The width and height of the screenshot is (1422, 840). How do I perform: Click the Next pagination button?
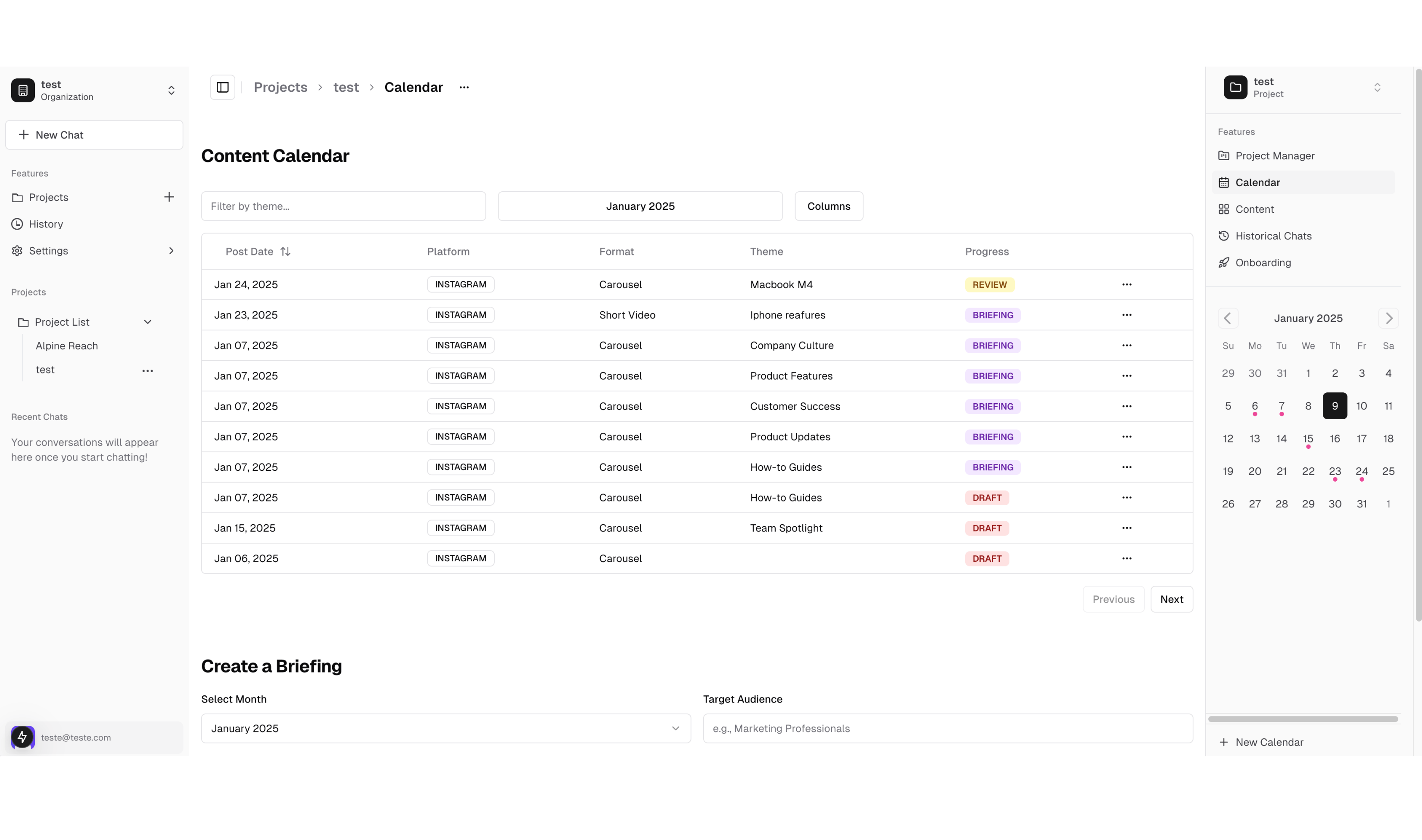pos(1171,599)
